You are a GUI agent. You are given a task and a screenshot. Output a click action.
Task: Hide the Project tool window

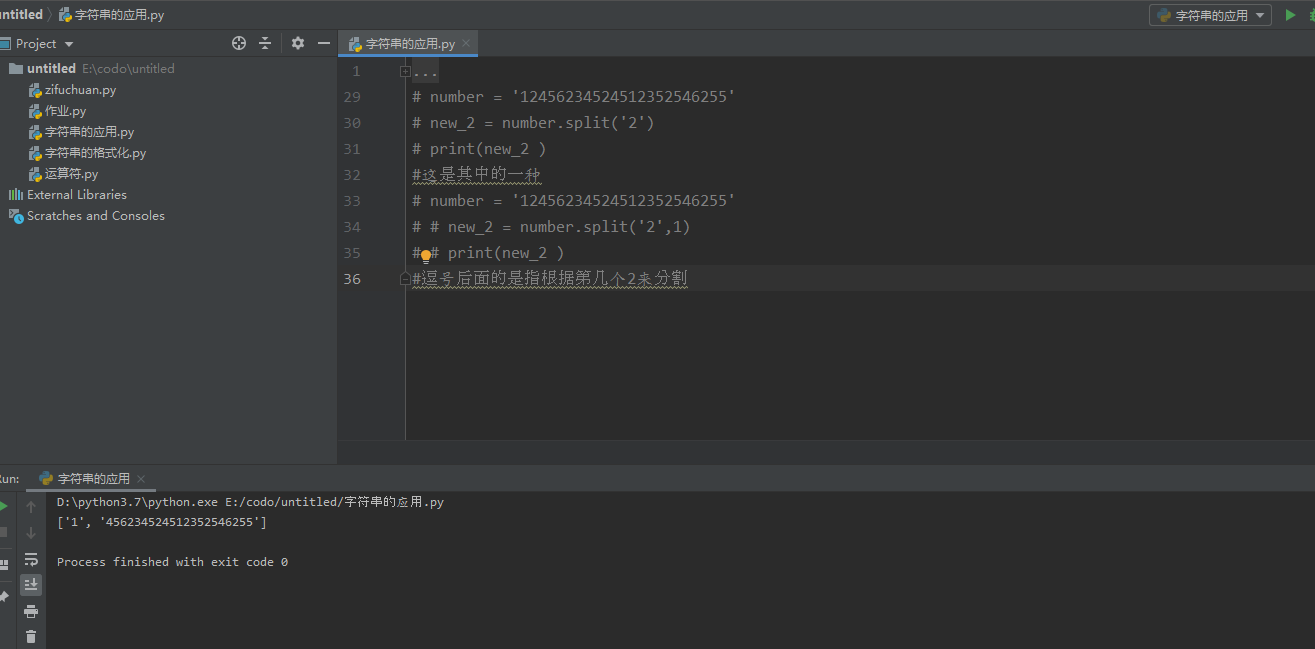click(x=324, y=43)
